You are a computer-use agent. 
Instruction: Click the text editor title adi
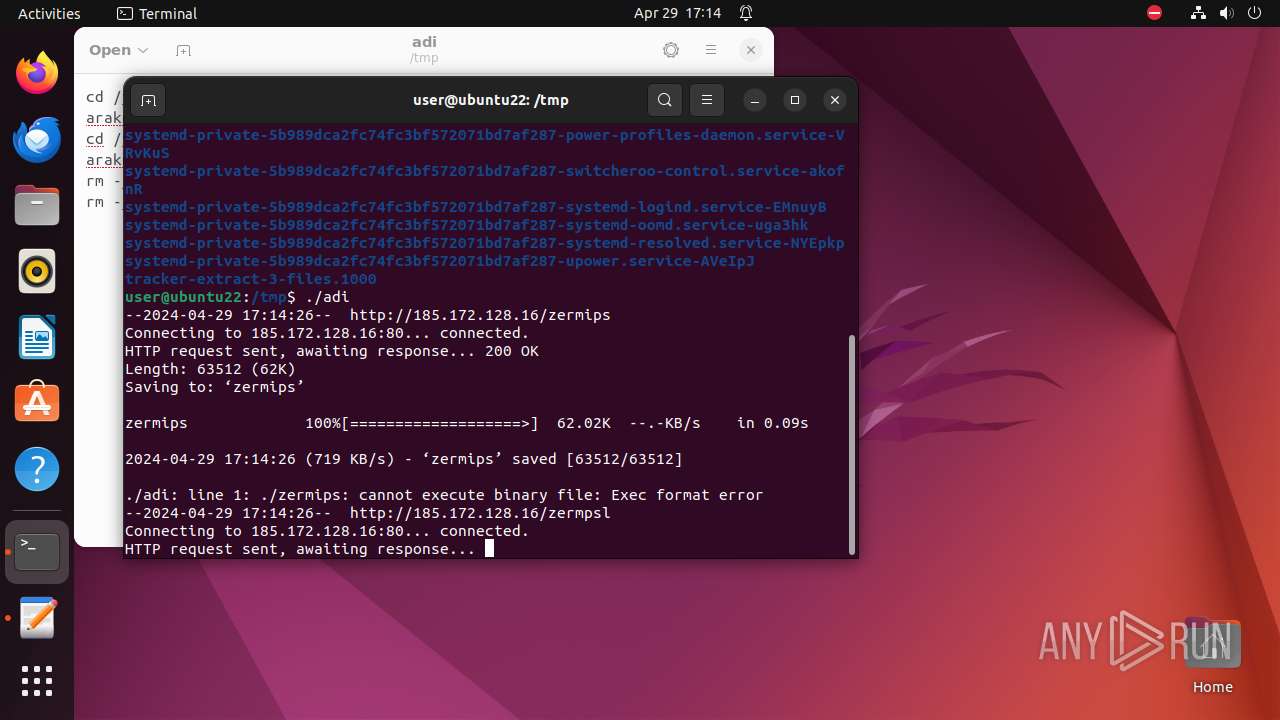tap(424, 42)
